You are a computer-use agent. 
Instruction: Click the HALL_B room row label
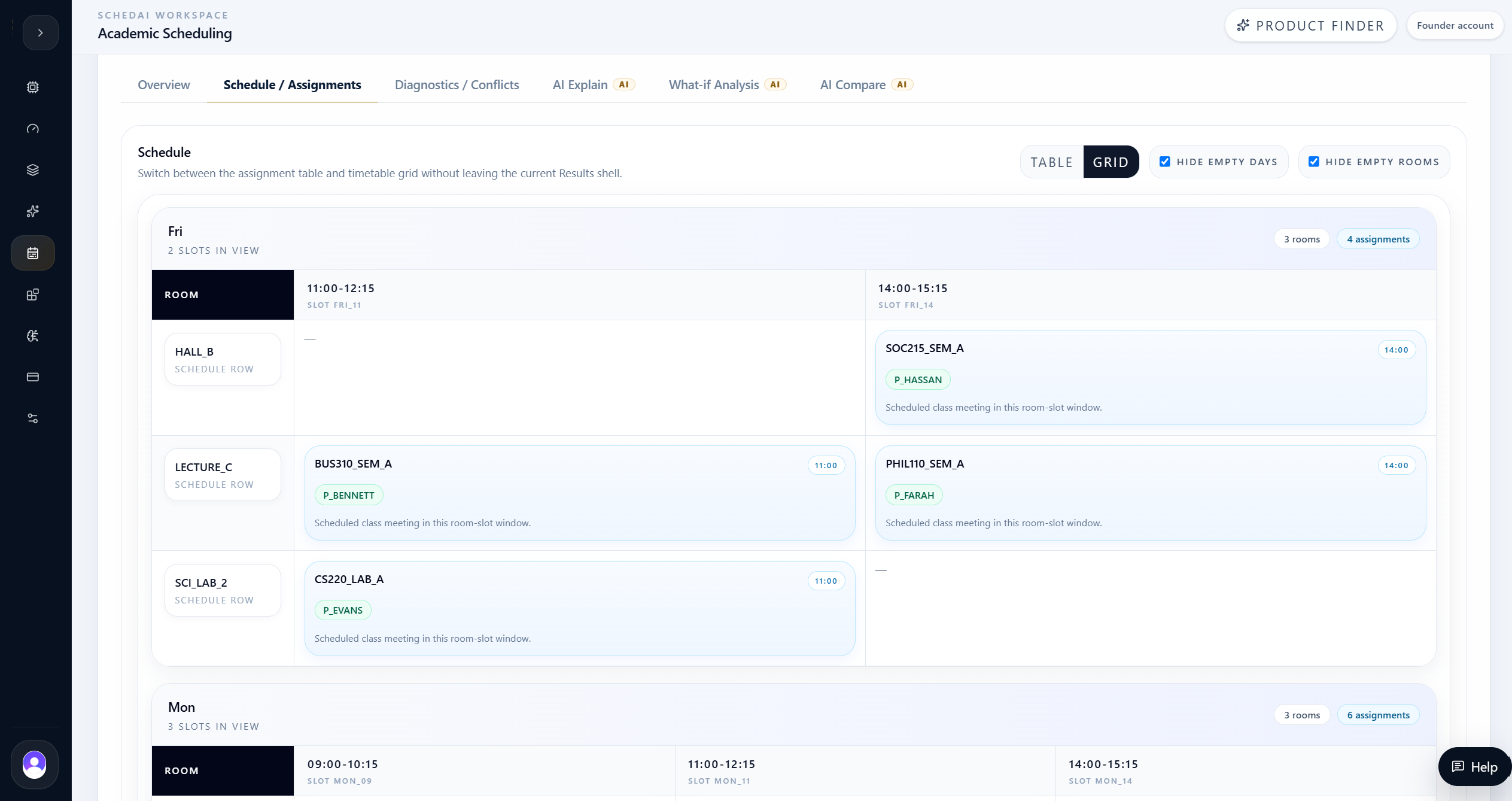tap(223, 359)
